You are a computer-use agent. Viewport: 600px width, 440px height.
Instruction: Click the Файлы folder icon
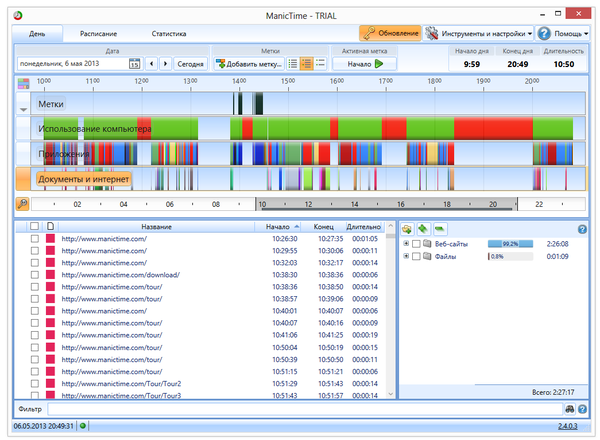(x=427, y=256)
